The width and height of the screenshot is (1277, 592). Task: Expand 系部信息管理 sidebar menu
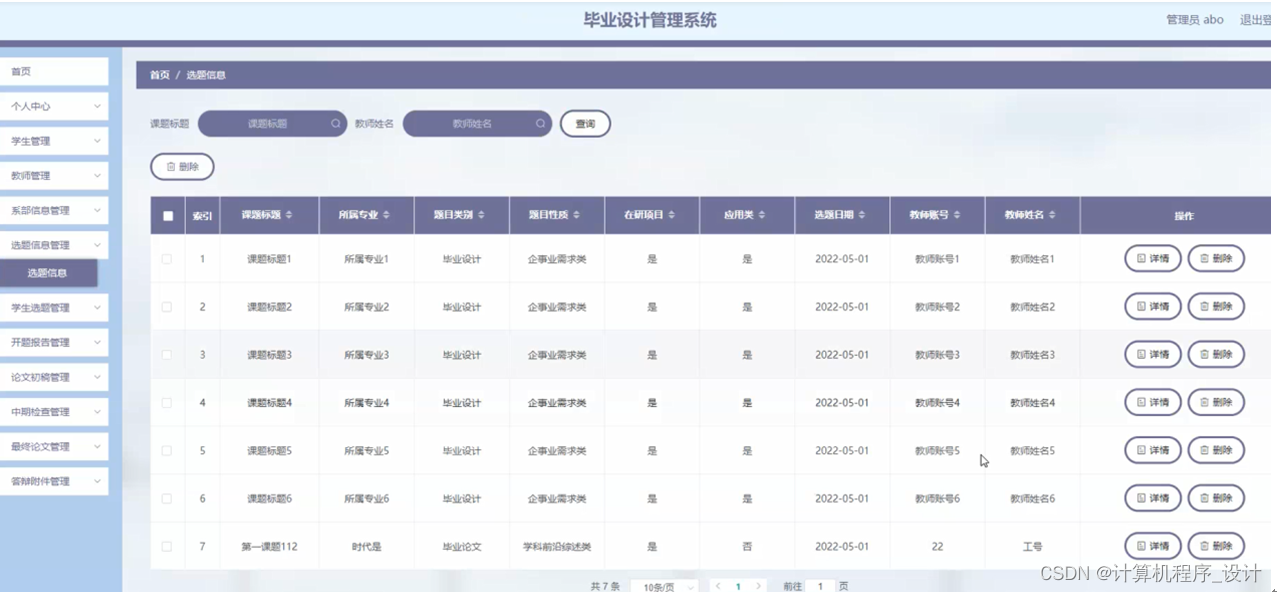[54, 211]
